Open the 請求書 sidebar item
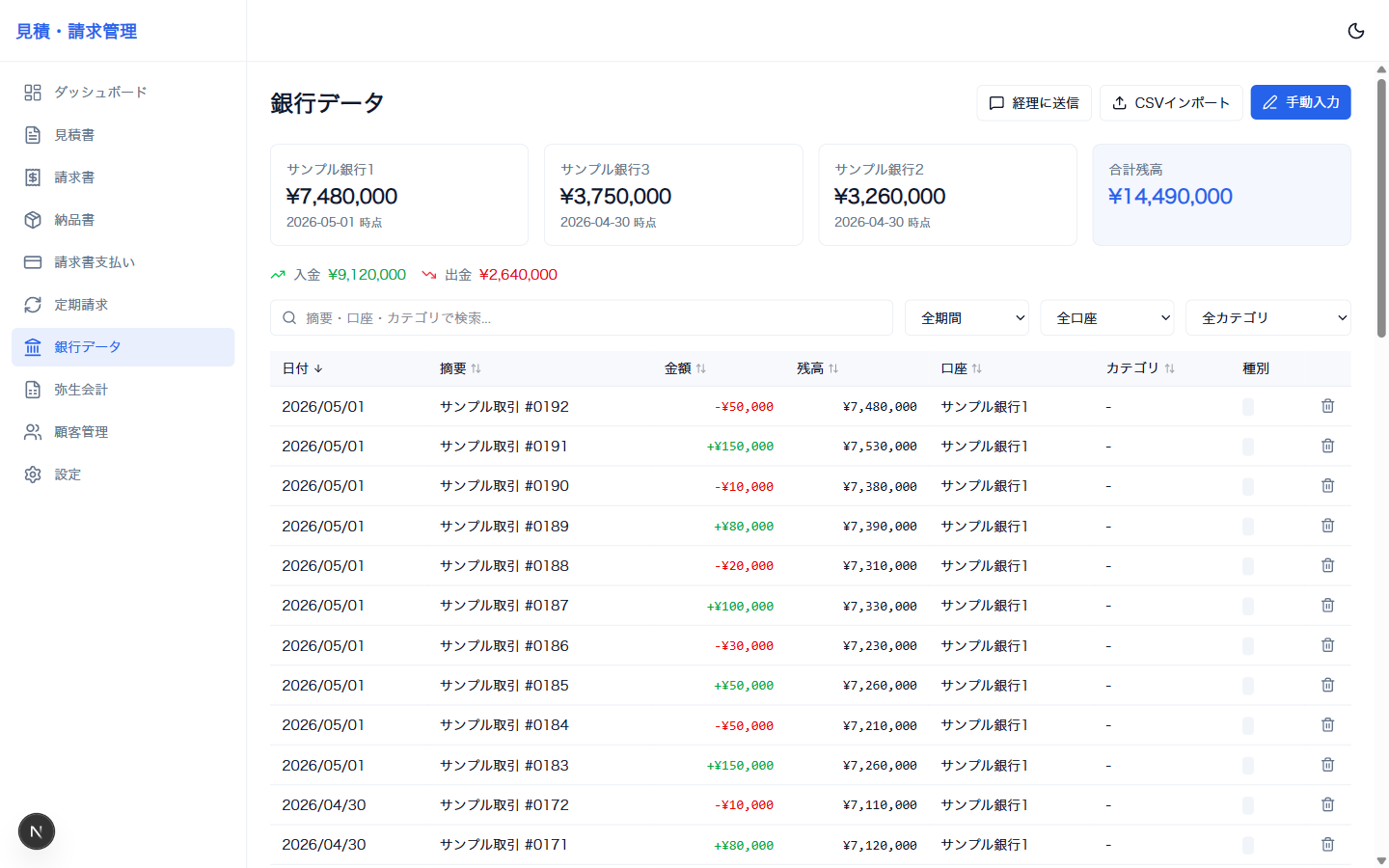 123,177
